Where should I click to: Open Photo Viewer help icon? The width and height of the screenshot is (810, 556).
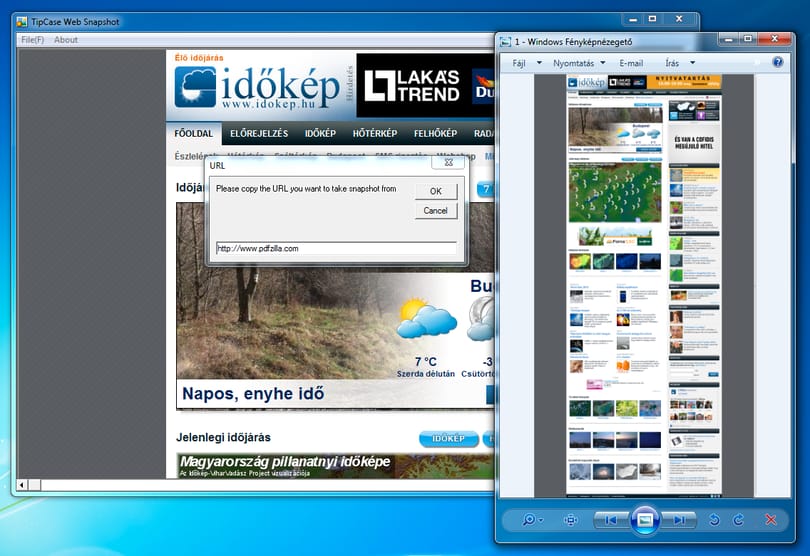(777, 62)
